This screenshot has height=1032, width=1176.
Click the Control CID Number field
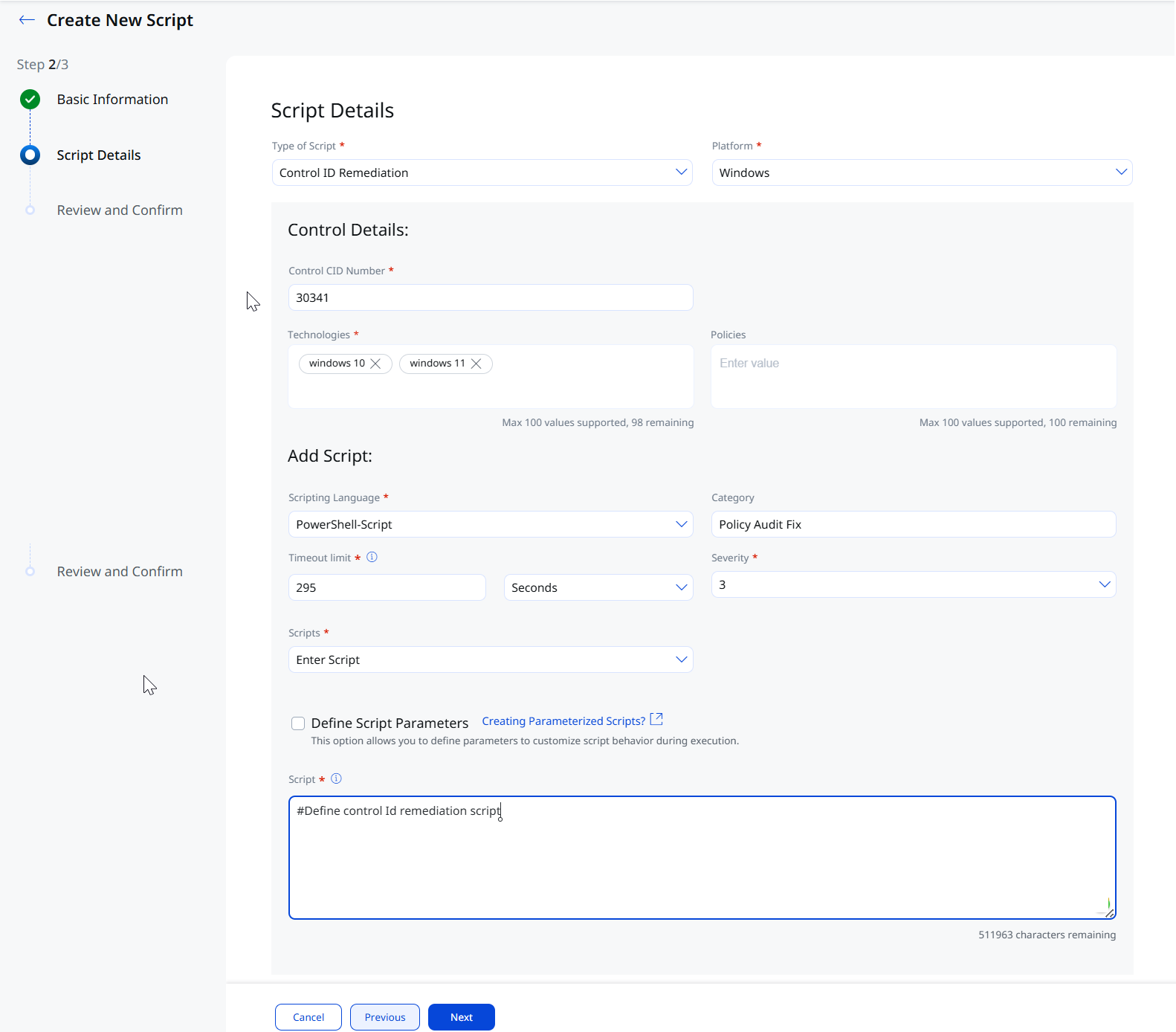(x=491, y=297)
